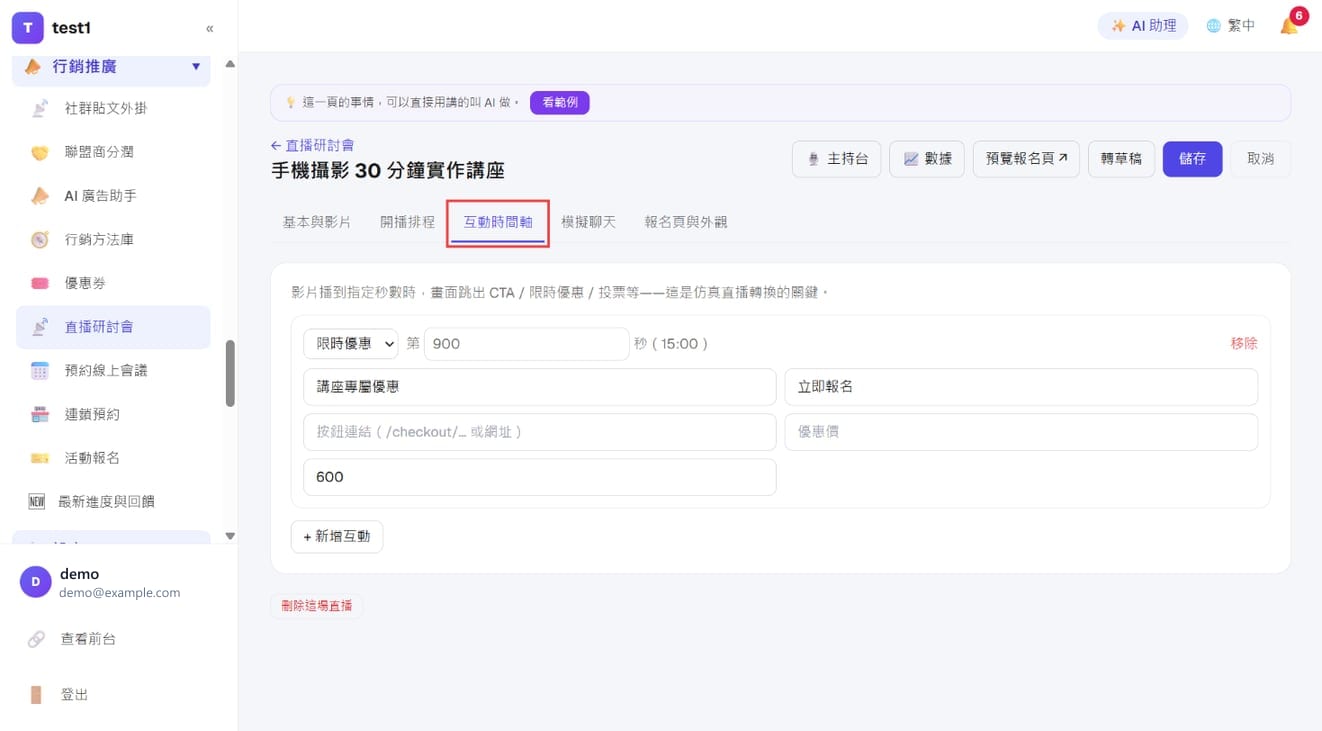This screenshot has height=731, width=1322.
Task: Open the 繁中 language selector
Action: click(1231, 26)
